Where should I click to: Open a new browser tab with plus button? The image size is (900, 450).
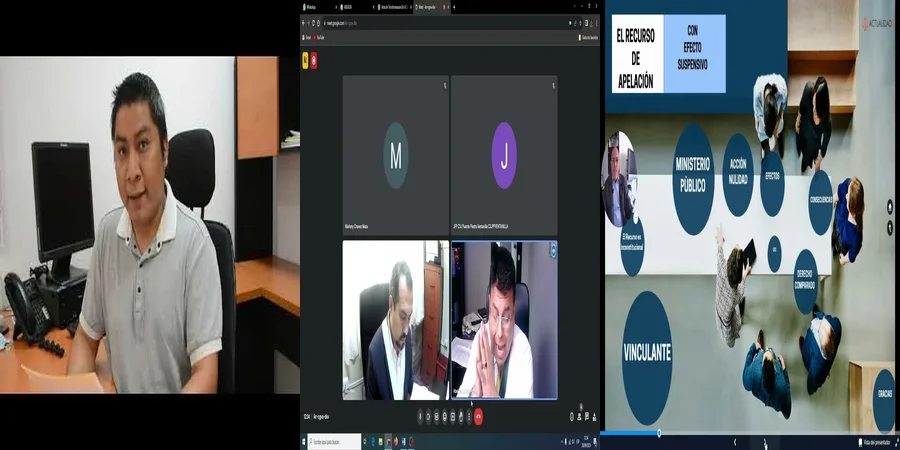coord(454,7)
